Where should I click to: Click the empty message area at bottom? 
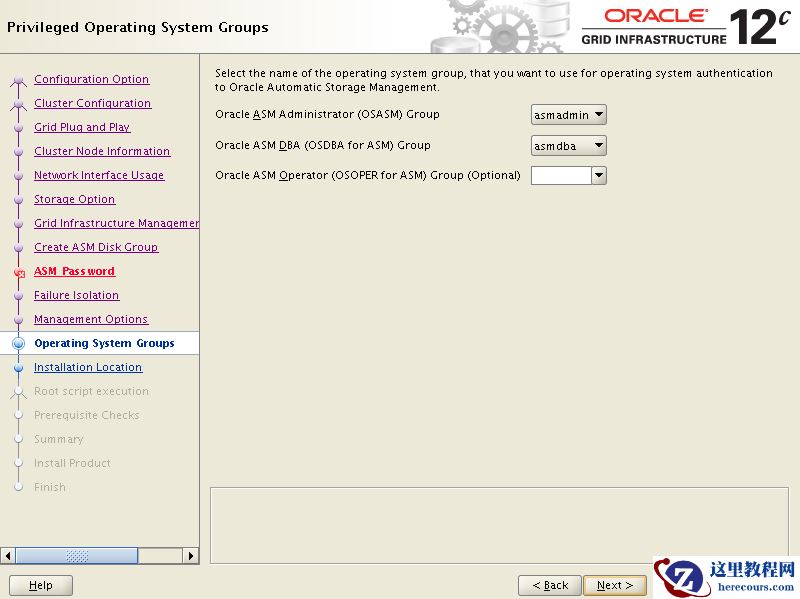(x=499, y=526)
